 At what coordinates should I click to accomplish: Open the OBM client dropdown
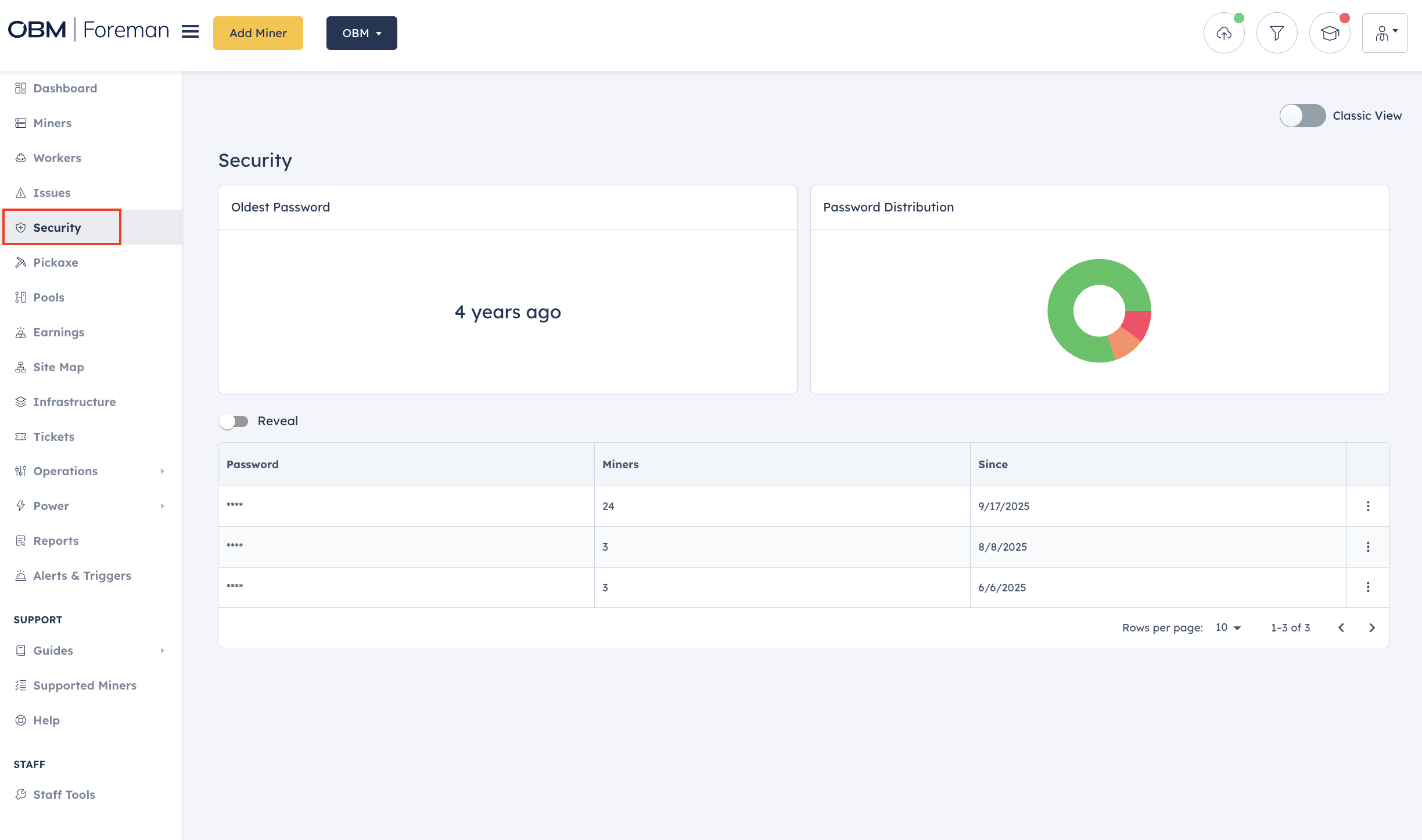(361, 33)
